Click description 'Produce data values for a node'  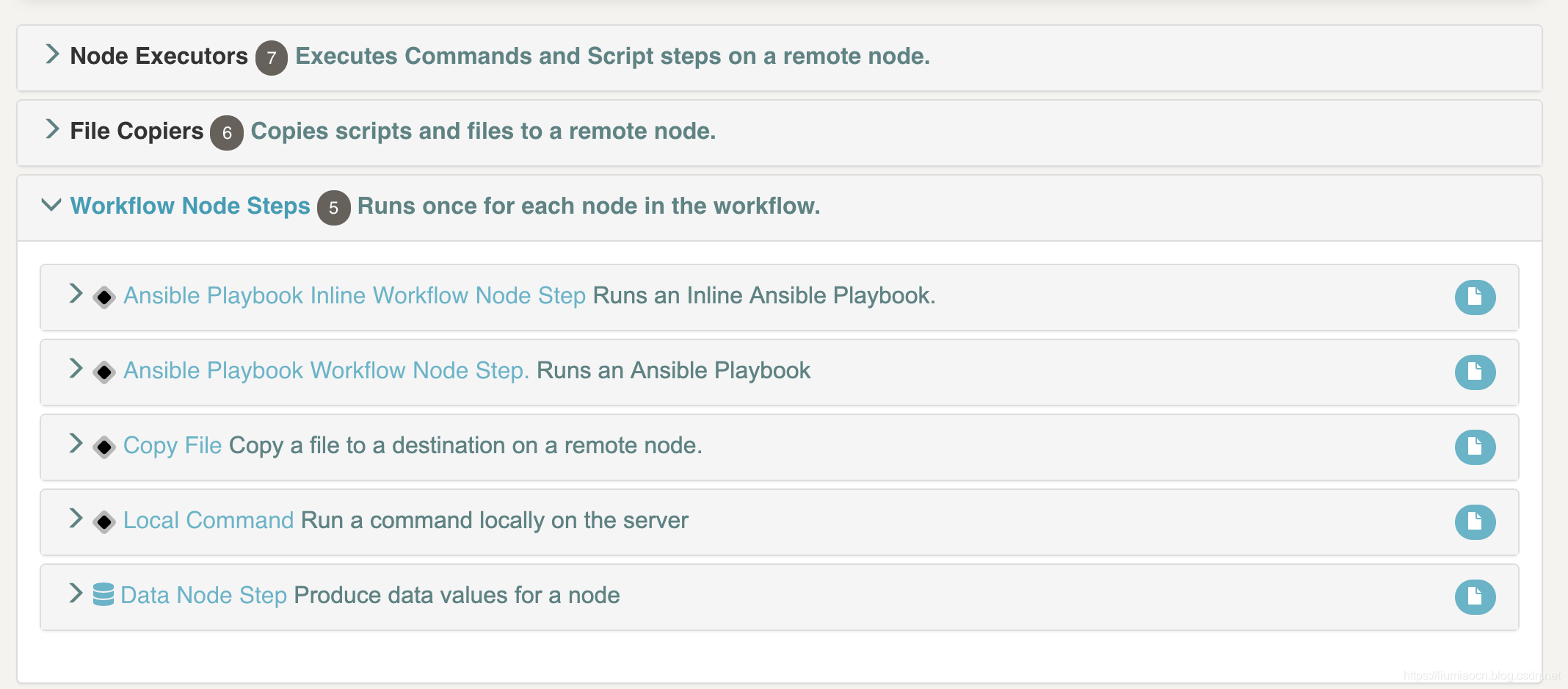pyautogui.click(x=457, y=596)
